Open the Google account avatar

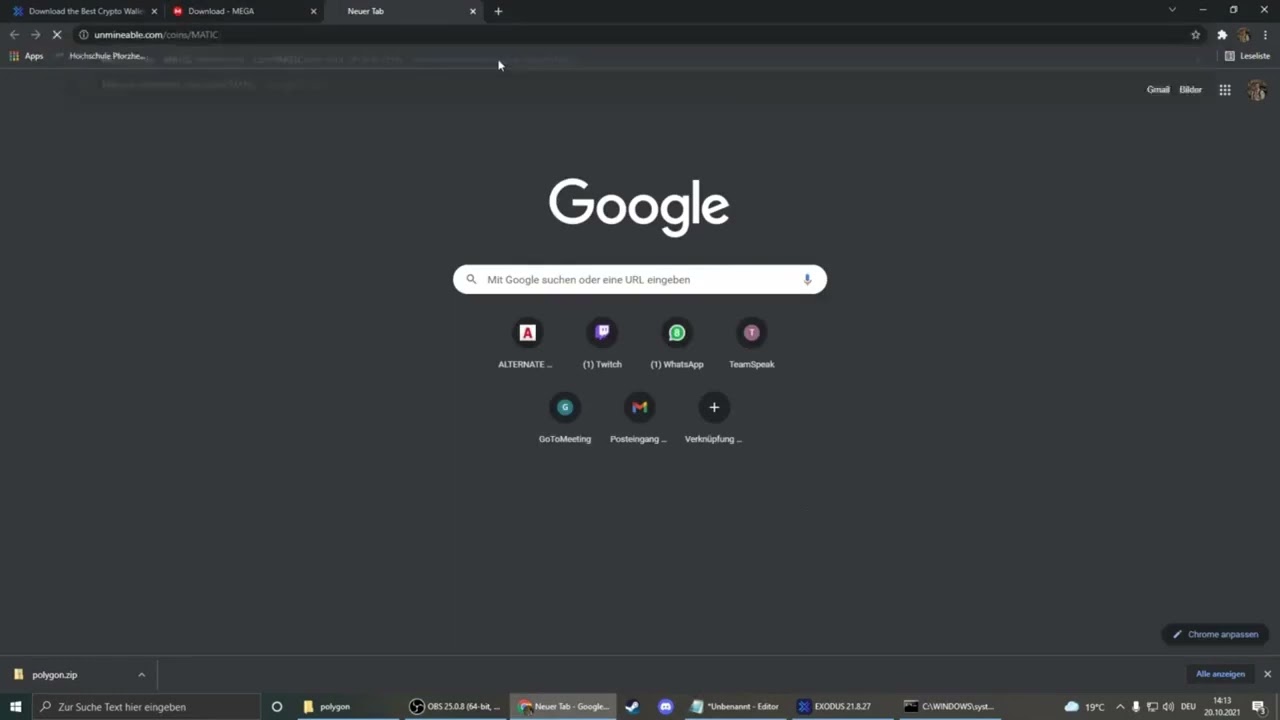(x=1257, y=90)
